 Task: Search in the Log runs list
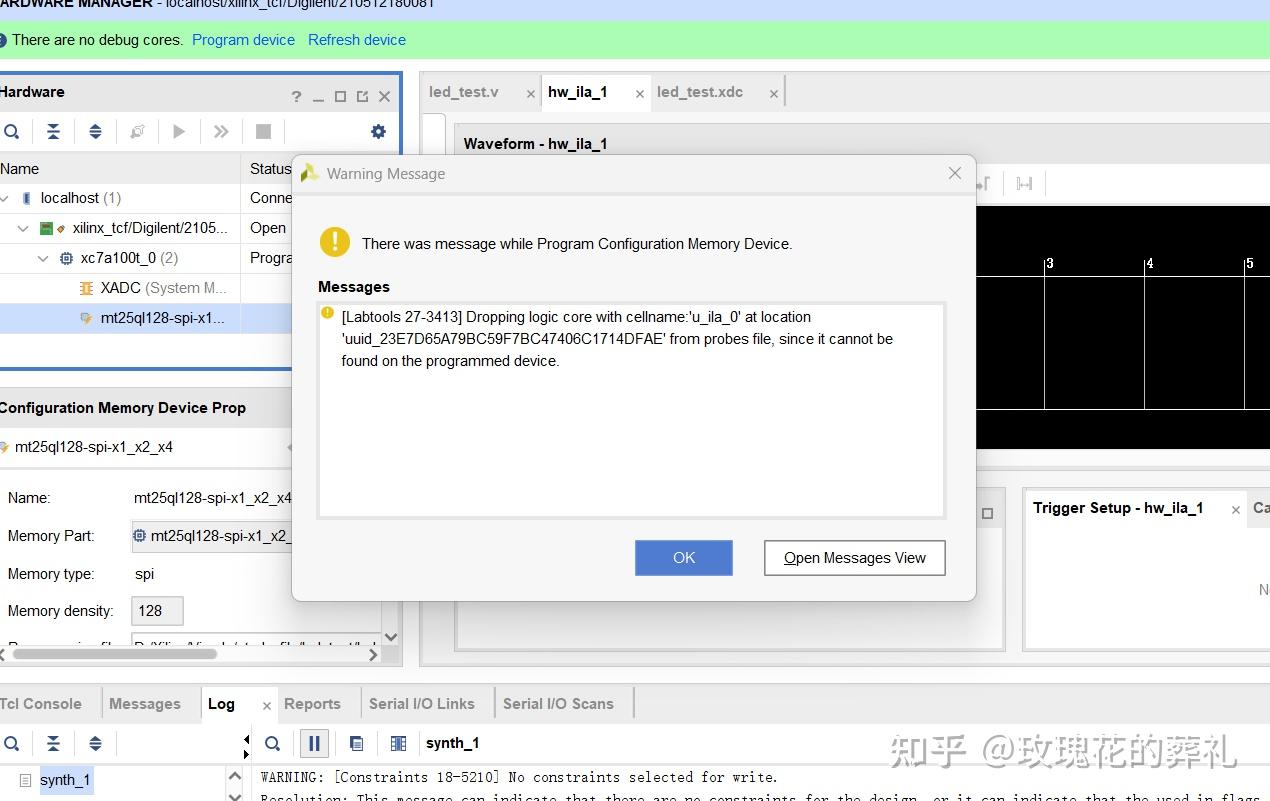(11, 743)
